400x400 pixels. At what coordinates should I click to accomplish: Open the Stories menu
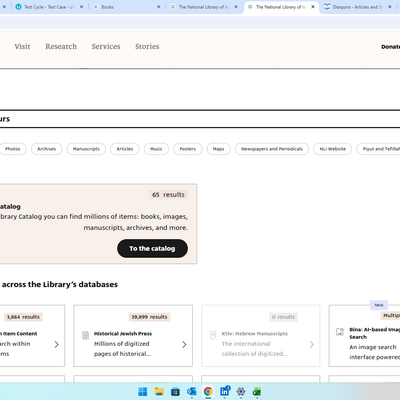[x=147, y=46]
